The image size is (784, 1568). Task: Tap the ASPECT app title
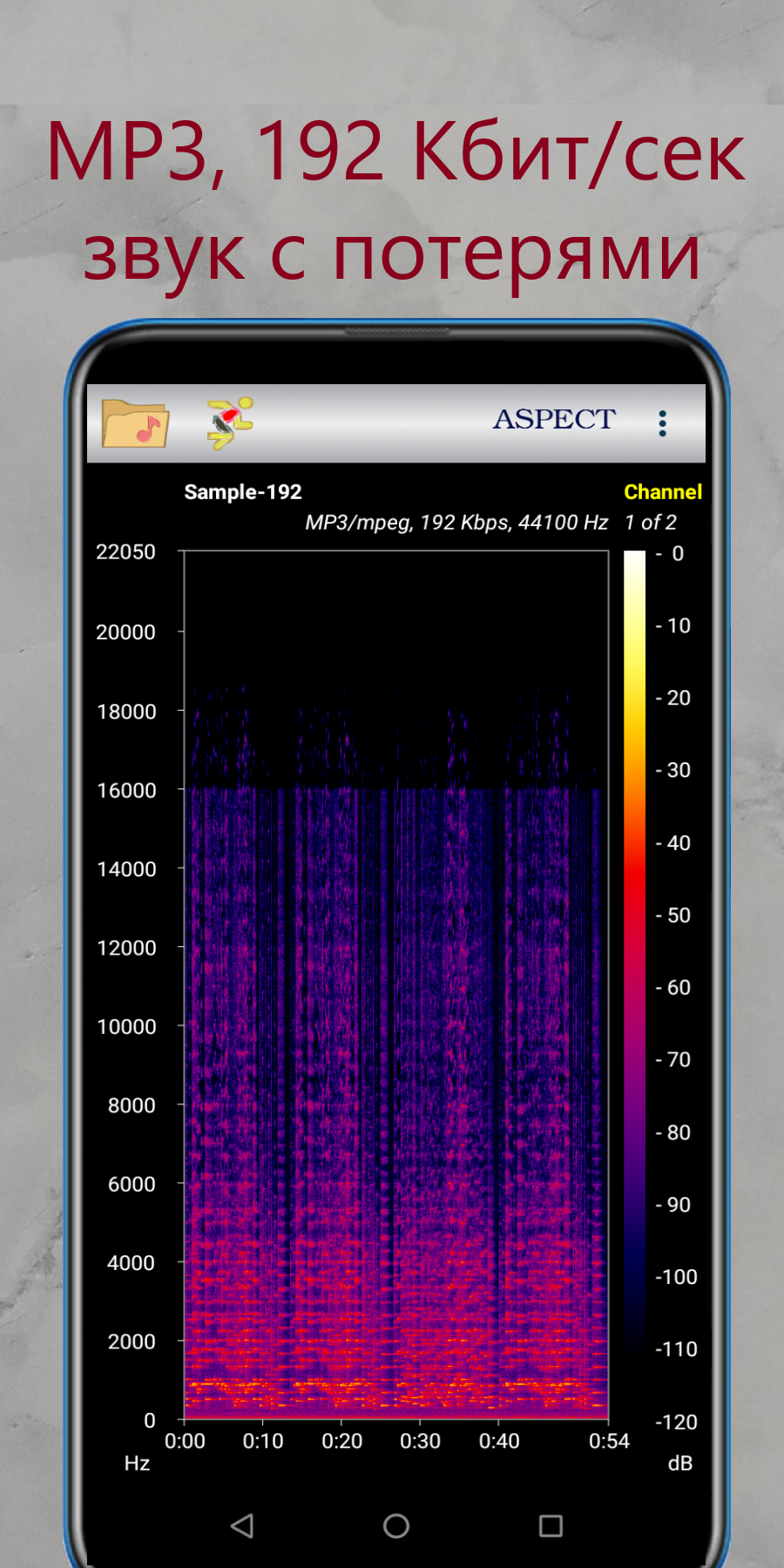(x=554, y=419)
